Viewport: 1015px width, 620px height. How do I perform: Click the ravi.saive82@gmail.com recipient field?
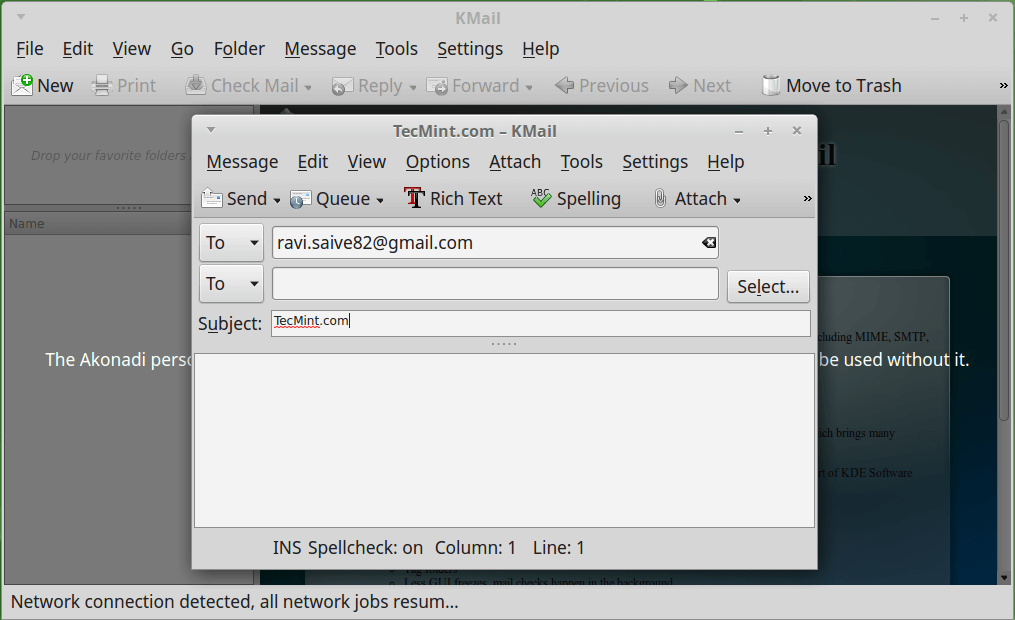(495, 243)
